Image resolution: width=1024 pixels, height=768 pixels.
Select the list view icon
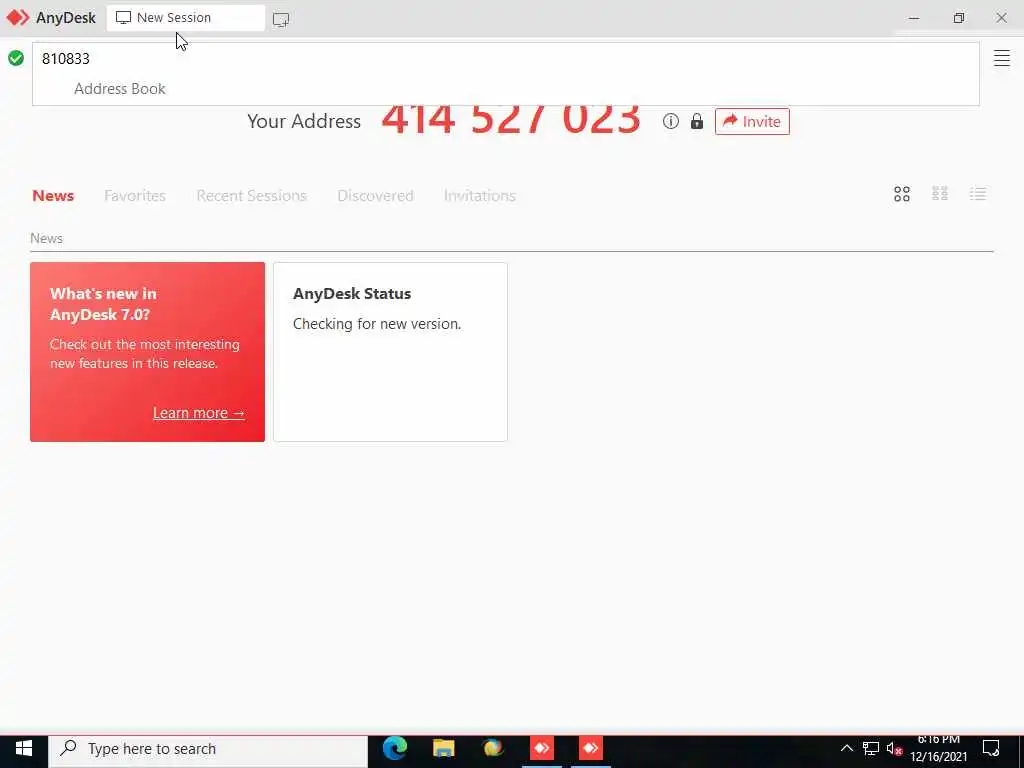pos(978,194)
